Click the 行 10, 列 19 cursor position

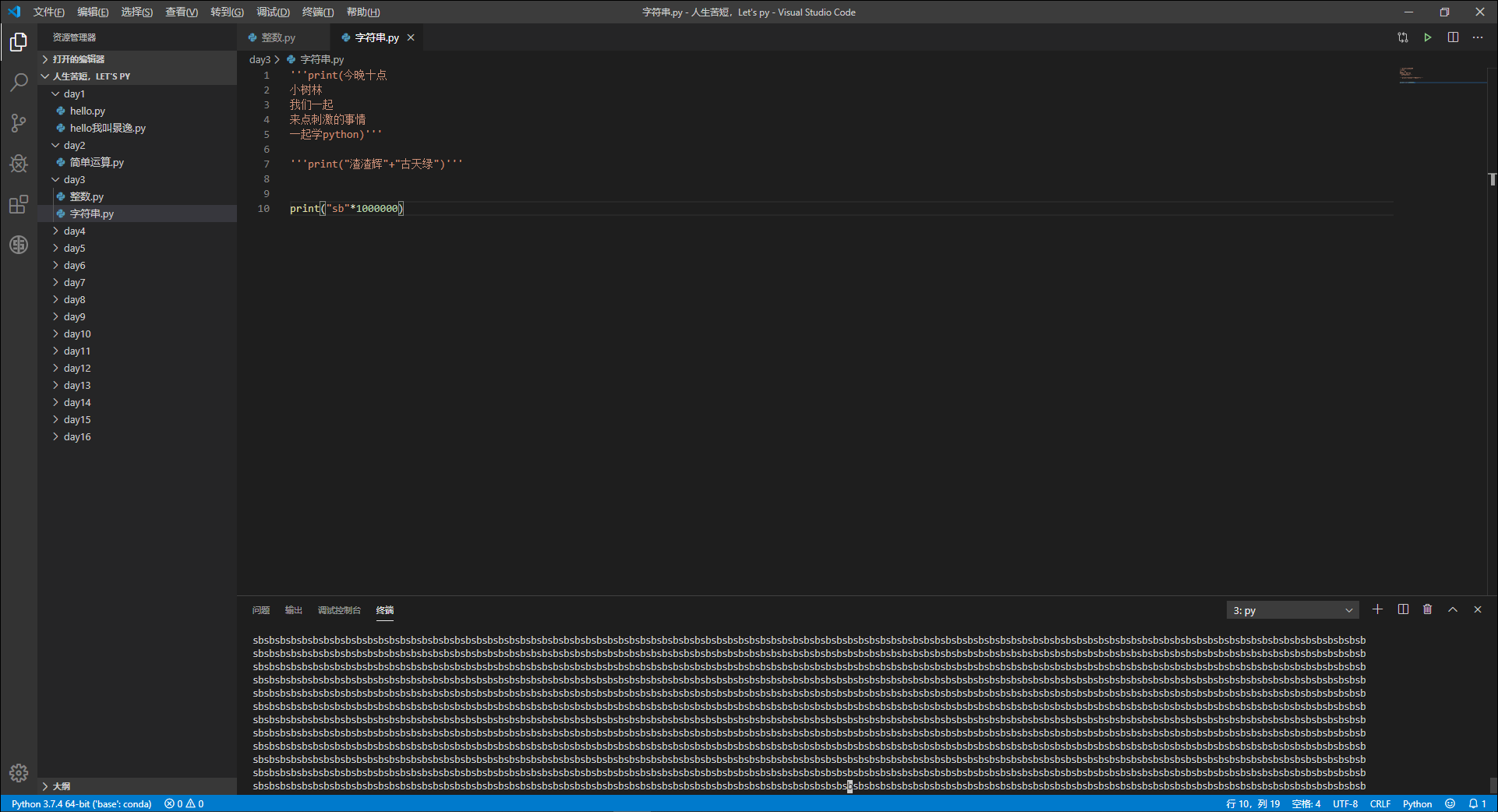[x=1253, y=803]
